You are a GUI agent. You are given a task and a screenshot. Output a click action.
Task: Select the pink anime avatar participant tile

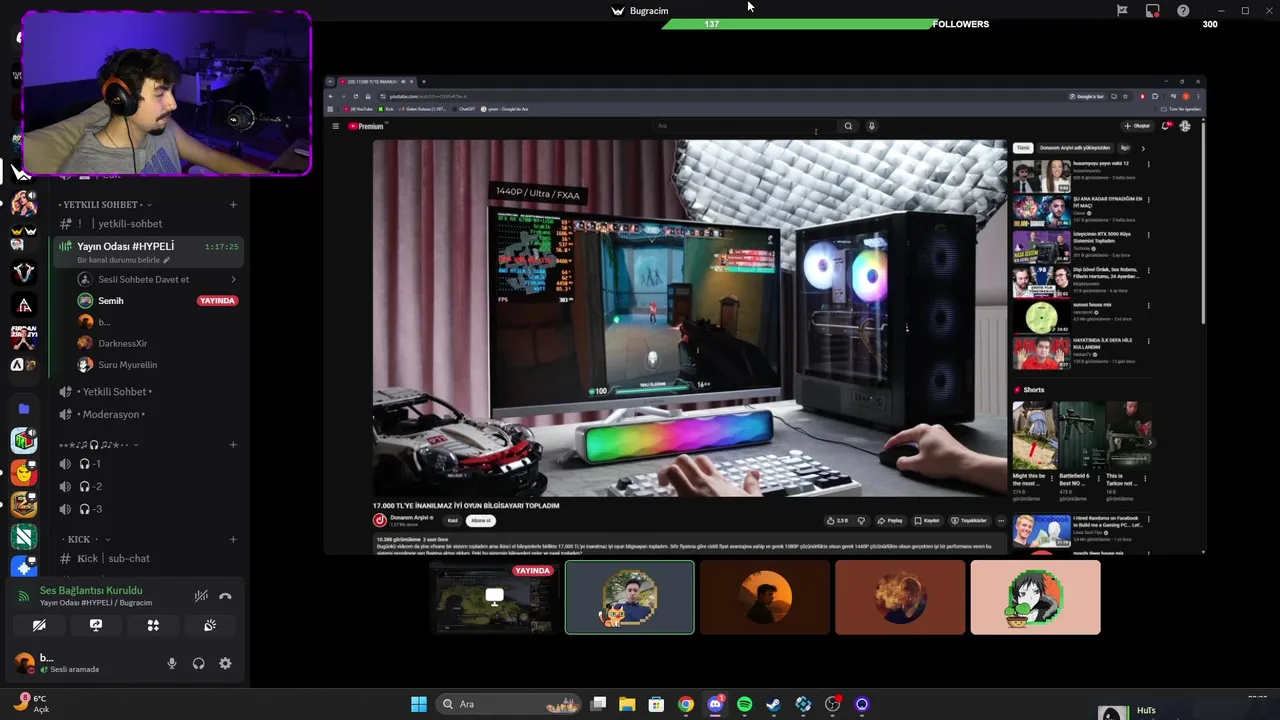click(1035, 598)
